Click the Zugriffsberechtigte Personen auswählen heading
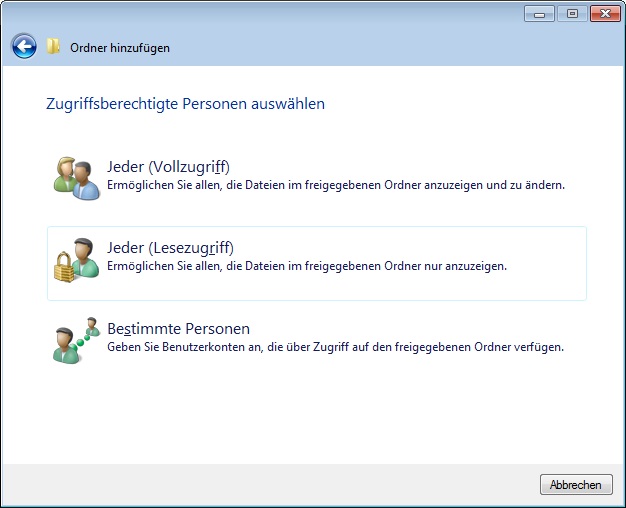The image size is (626, 508). (x=185, y=103)
